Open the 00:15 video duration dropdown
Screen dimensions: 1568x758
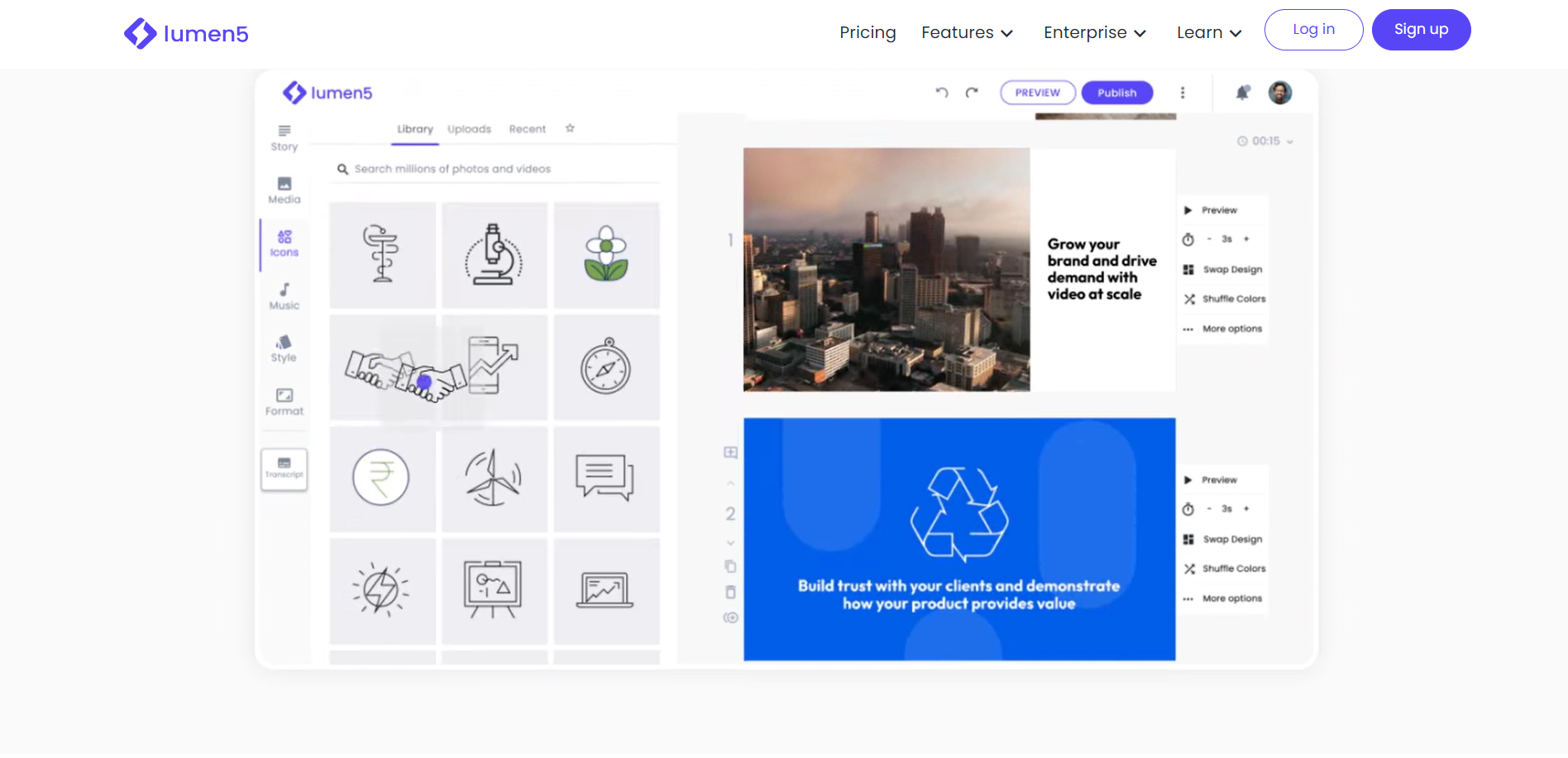click(1265, 142)
